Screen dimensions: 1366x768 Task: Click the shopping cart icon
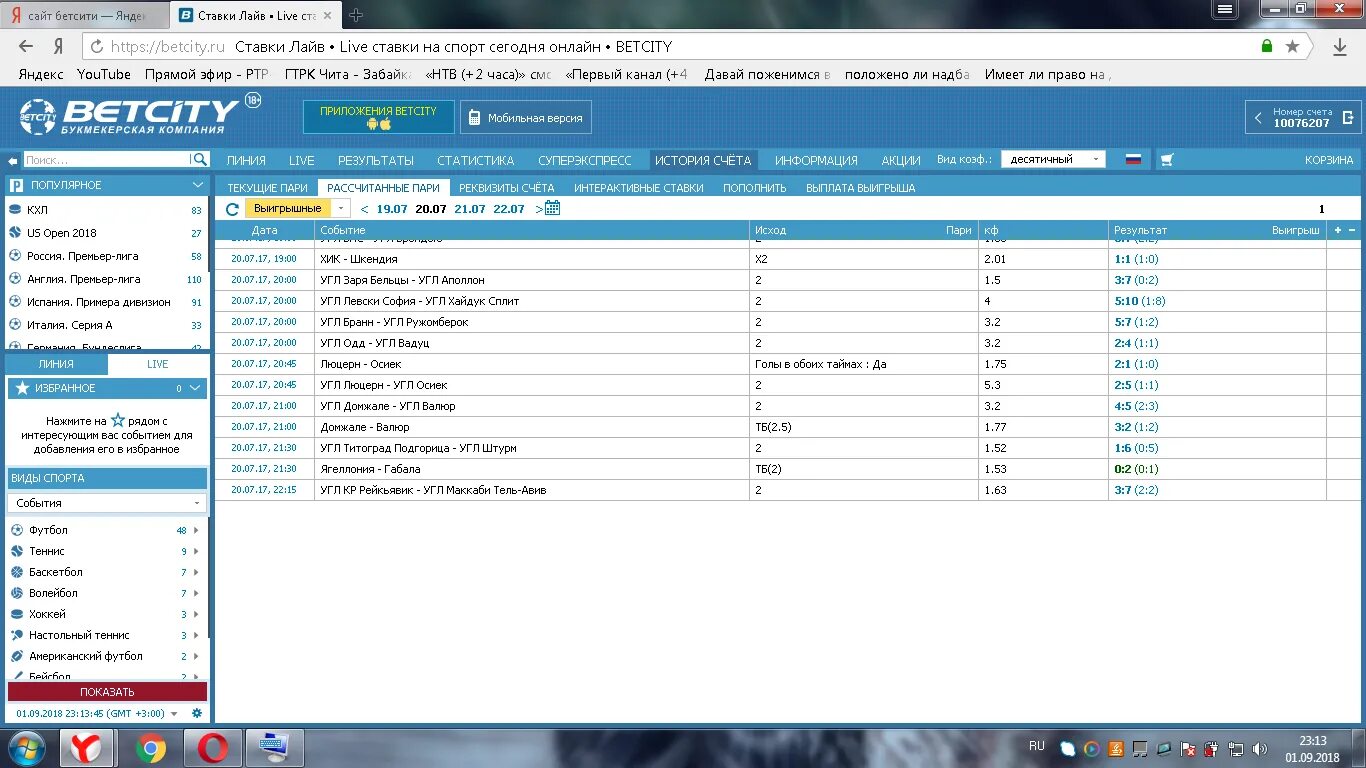coord(1166,160)
